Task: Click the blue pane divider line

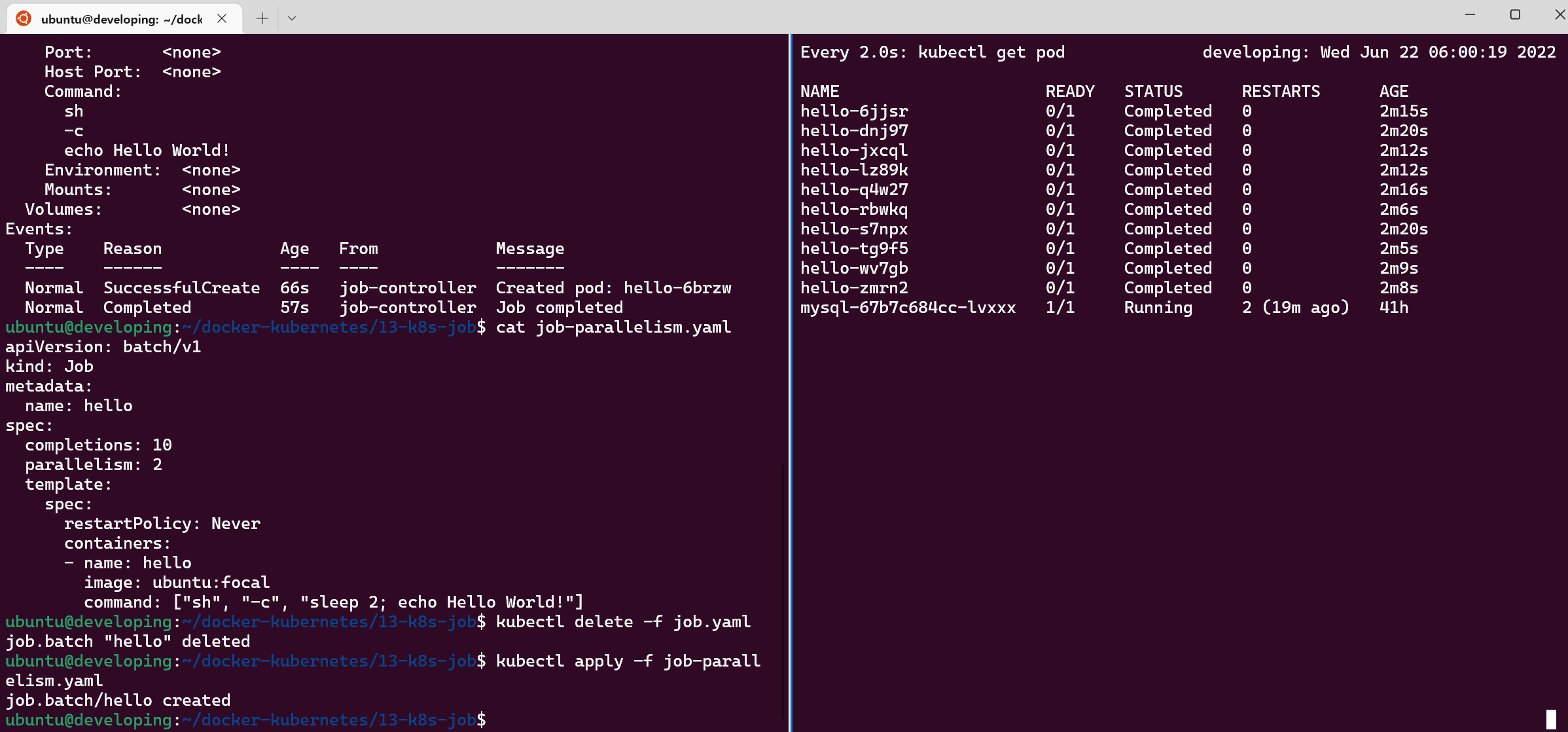Action: [x=790, y=393]
